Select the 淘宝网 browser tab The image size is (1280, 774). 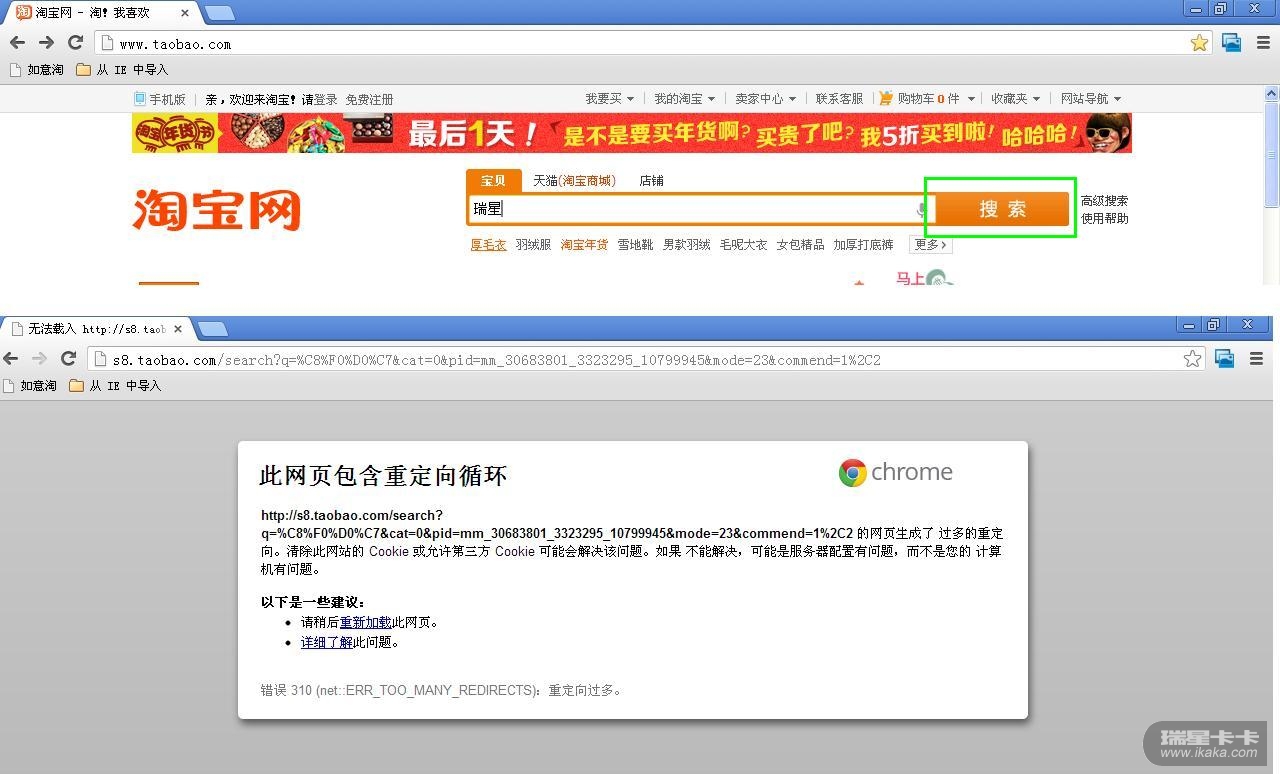(x=100, y=13)
